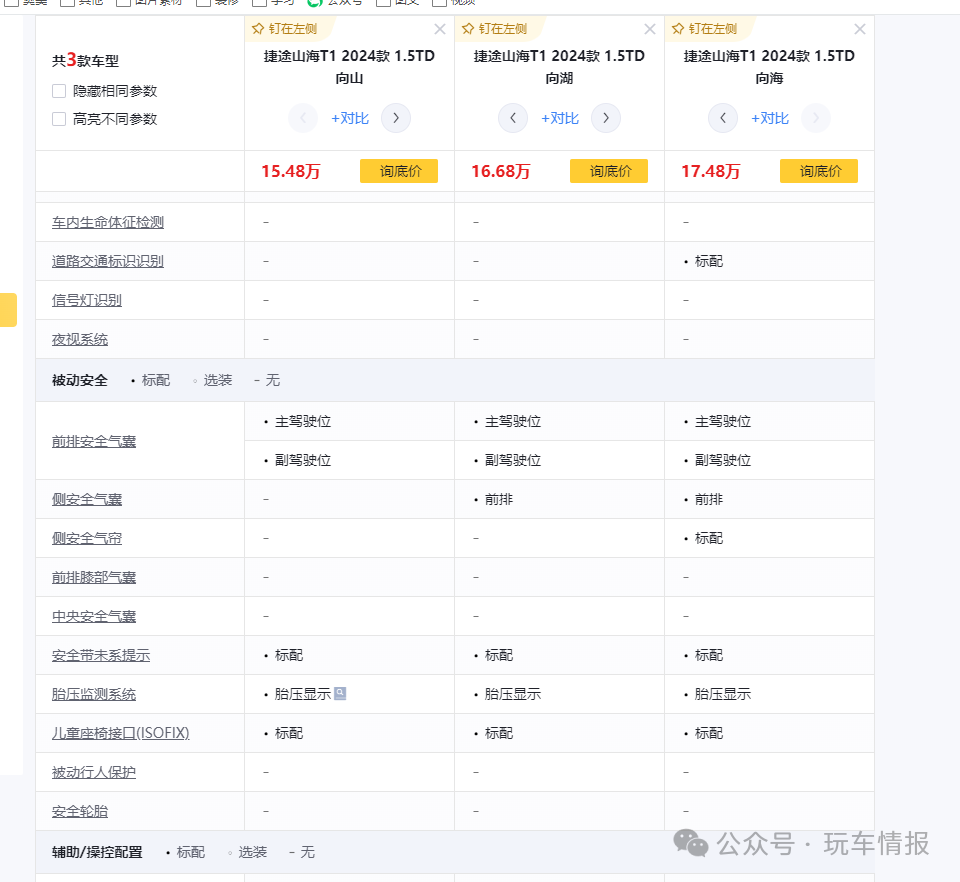The height and width of the screenshot is (882, 960).
Task: Open the 侧安全气帘 parameter link
Action: coord(87,538)
